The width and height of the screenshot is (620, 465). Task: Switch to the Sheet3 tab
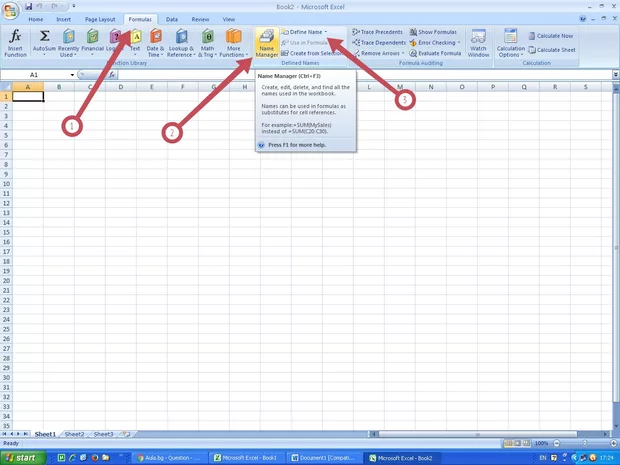103,434
